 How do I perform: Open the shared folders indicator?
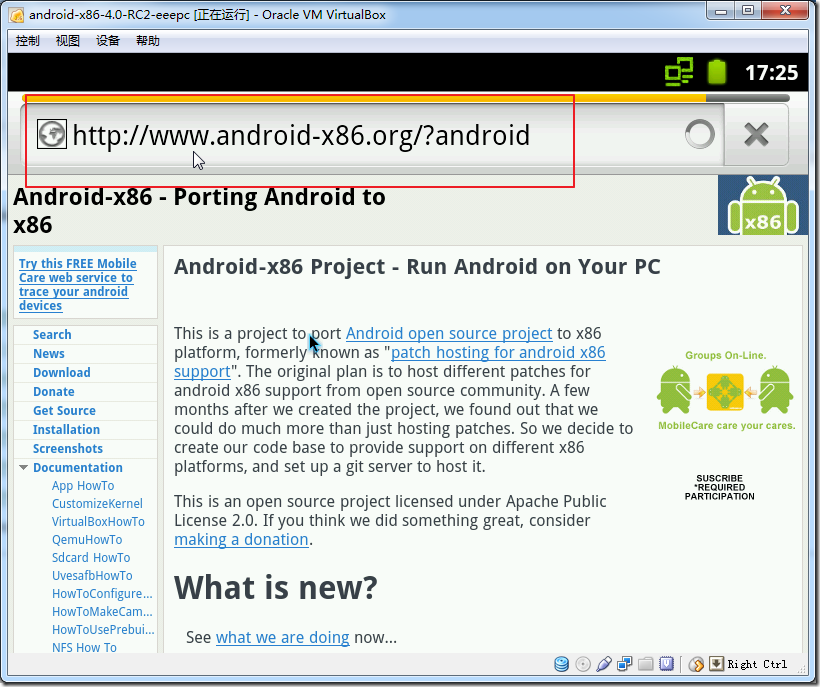tap(645, 664)
